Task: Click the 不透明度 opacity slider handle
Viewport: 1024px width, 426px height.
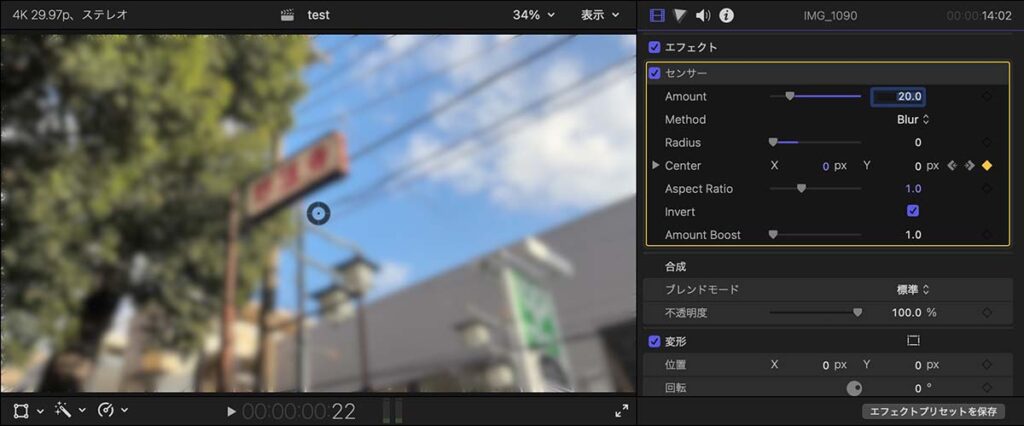Action: pyautogui.click(x=857, y=312)
